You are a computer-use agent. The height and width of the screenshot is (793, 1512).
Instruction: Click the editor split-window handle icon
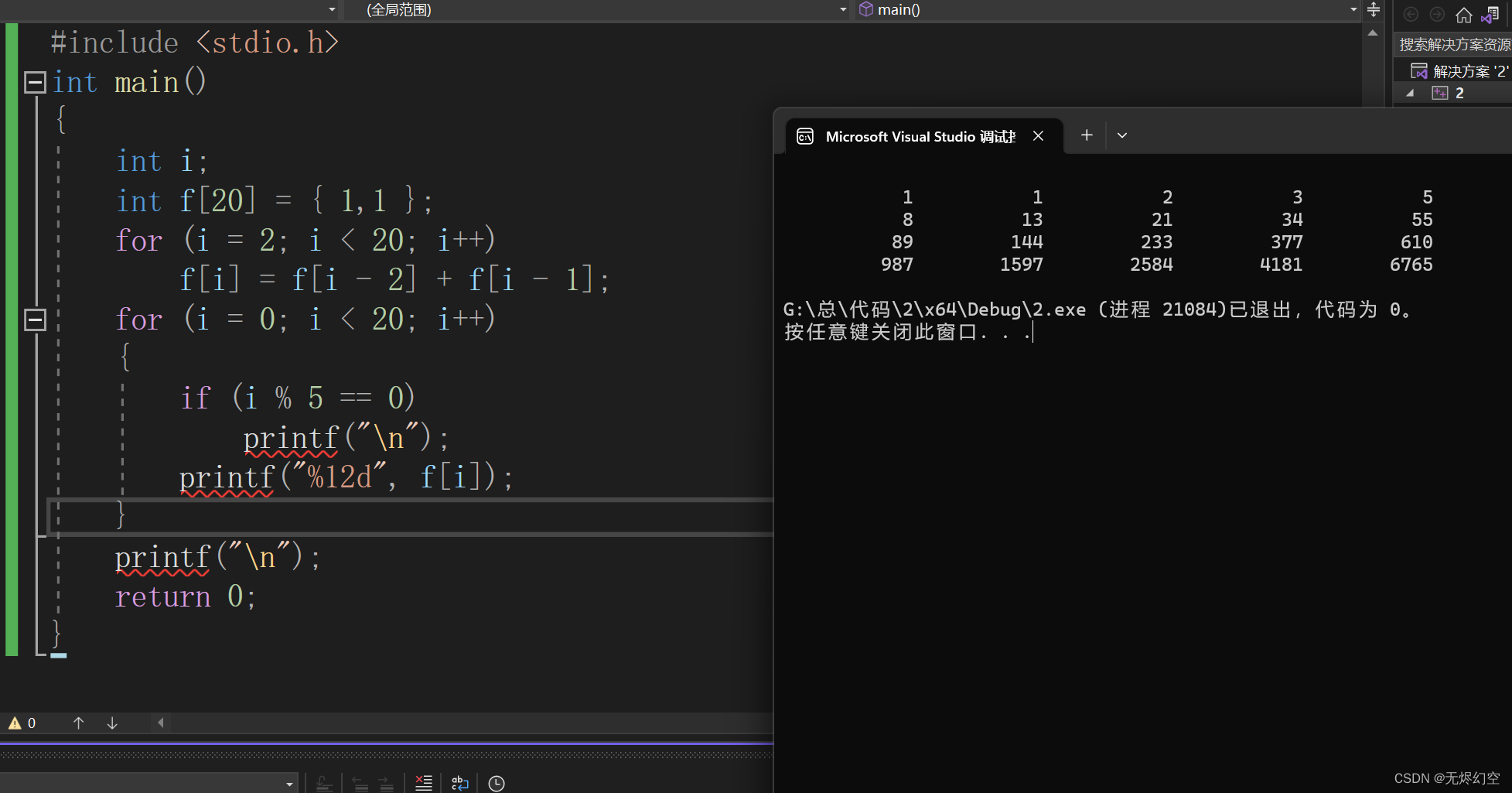[x=1374, y=10]
